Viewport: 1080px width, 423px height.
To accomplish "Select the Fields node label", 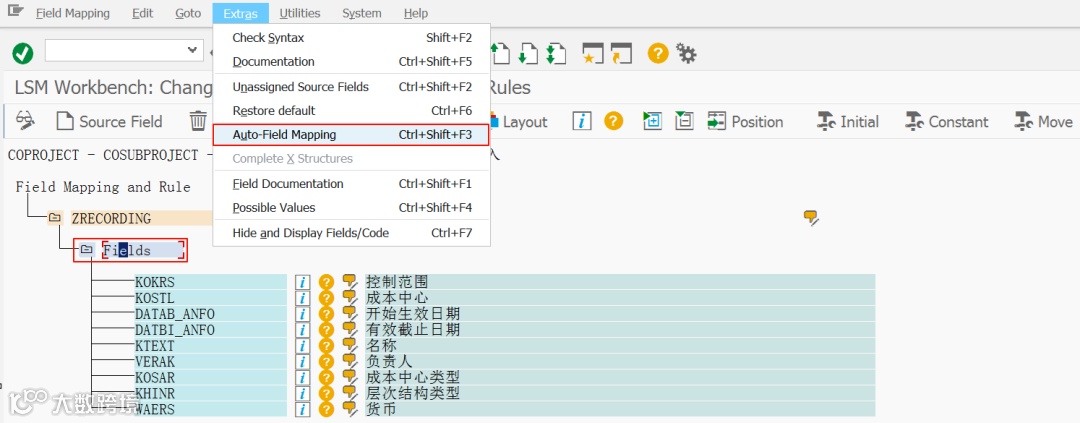I will pos(127,250).
